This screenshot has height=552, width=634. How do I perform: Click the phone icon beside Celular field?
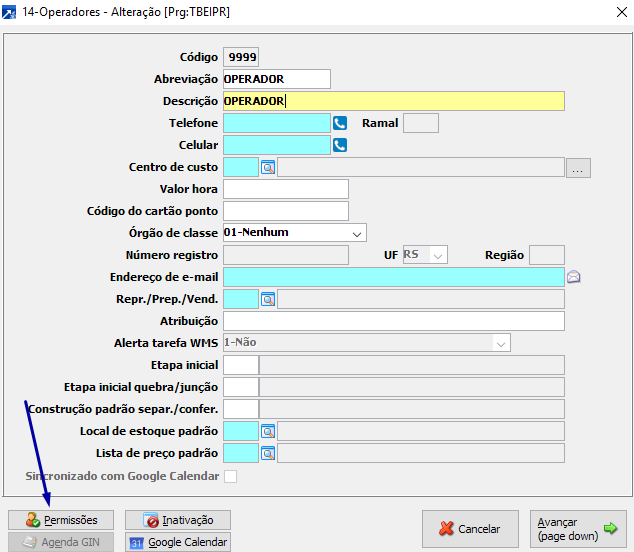pyautogui.click(x=340, y=145)
